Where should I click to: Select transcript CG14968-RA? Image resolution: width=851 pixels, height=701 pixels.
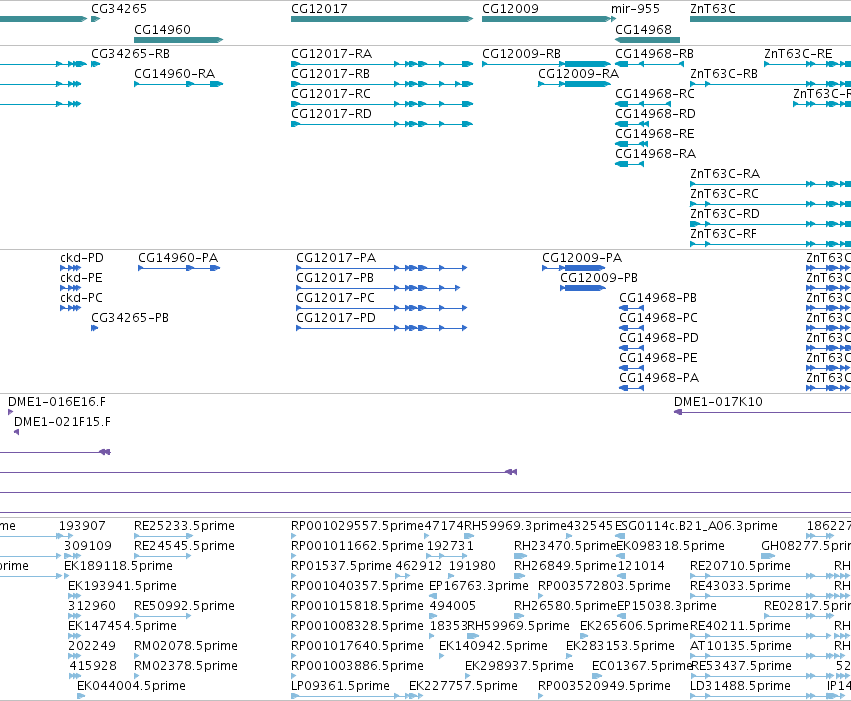tap(655, 154)
